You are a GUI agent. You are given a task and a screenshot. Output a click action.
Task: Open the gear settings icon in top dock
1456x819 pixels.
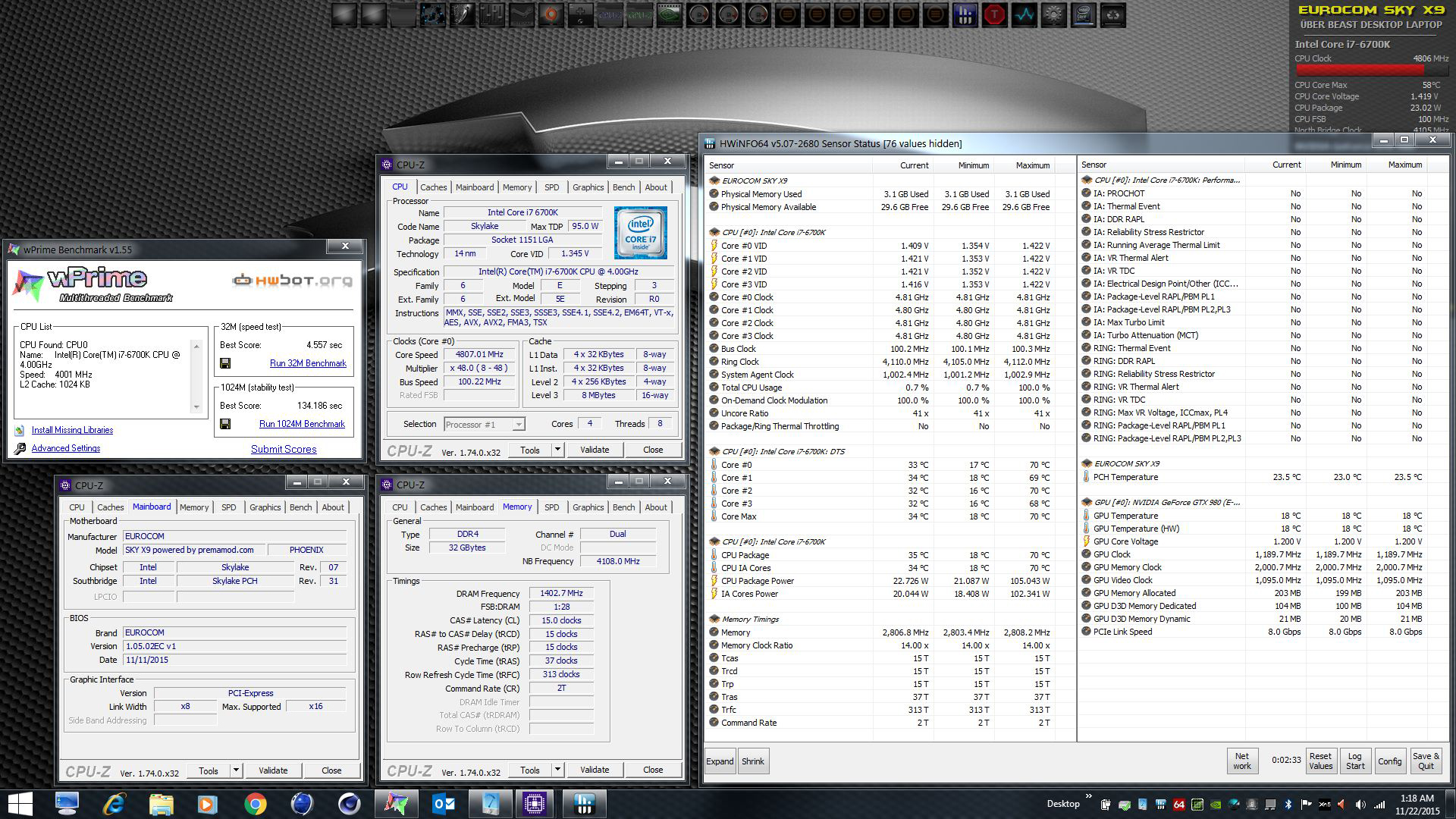(1053, 14)
